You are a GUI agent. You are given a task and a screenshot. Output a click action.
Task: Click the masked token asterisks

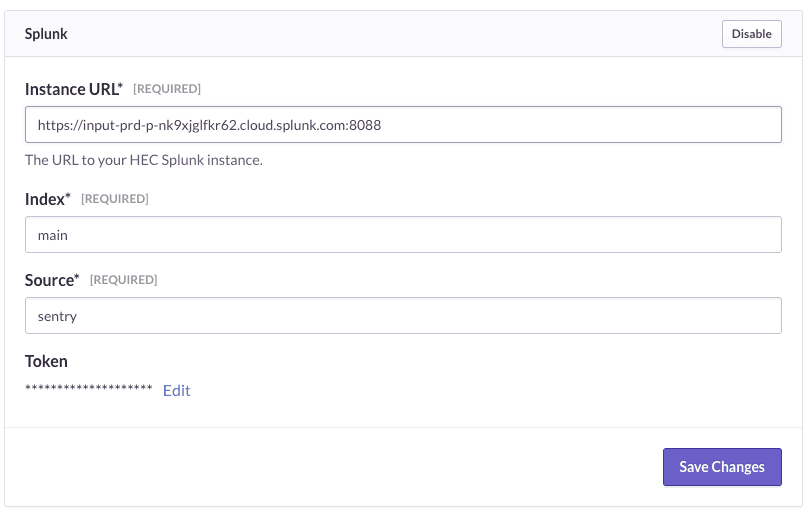pyautogui.click(x=88, y=389)
